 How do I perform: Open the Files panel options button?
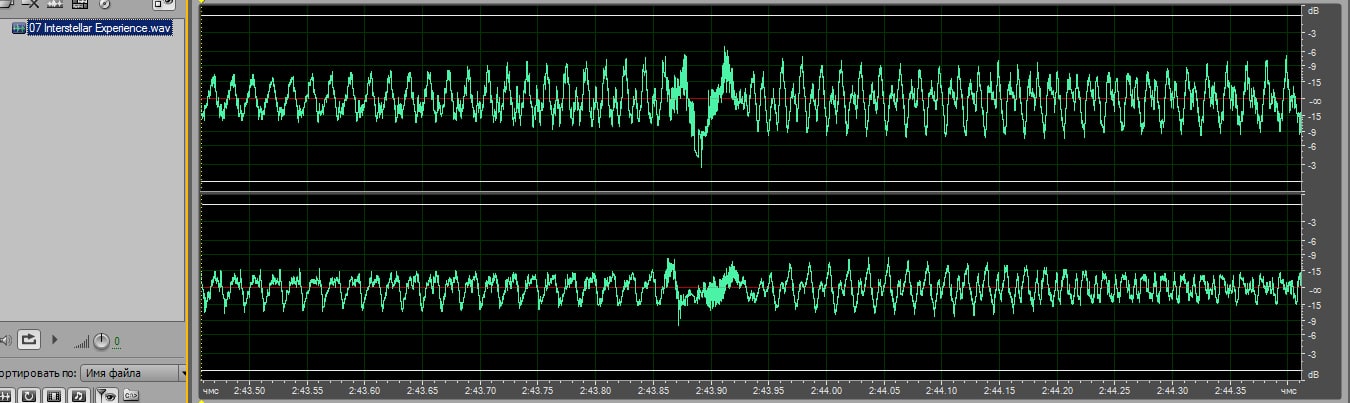coord(163,4)
